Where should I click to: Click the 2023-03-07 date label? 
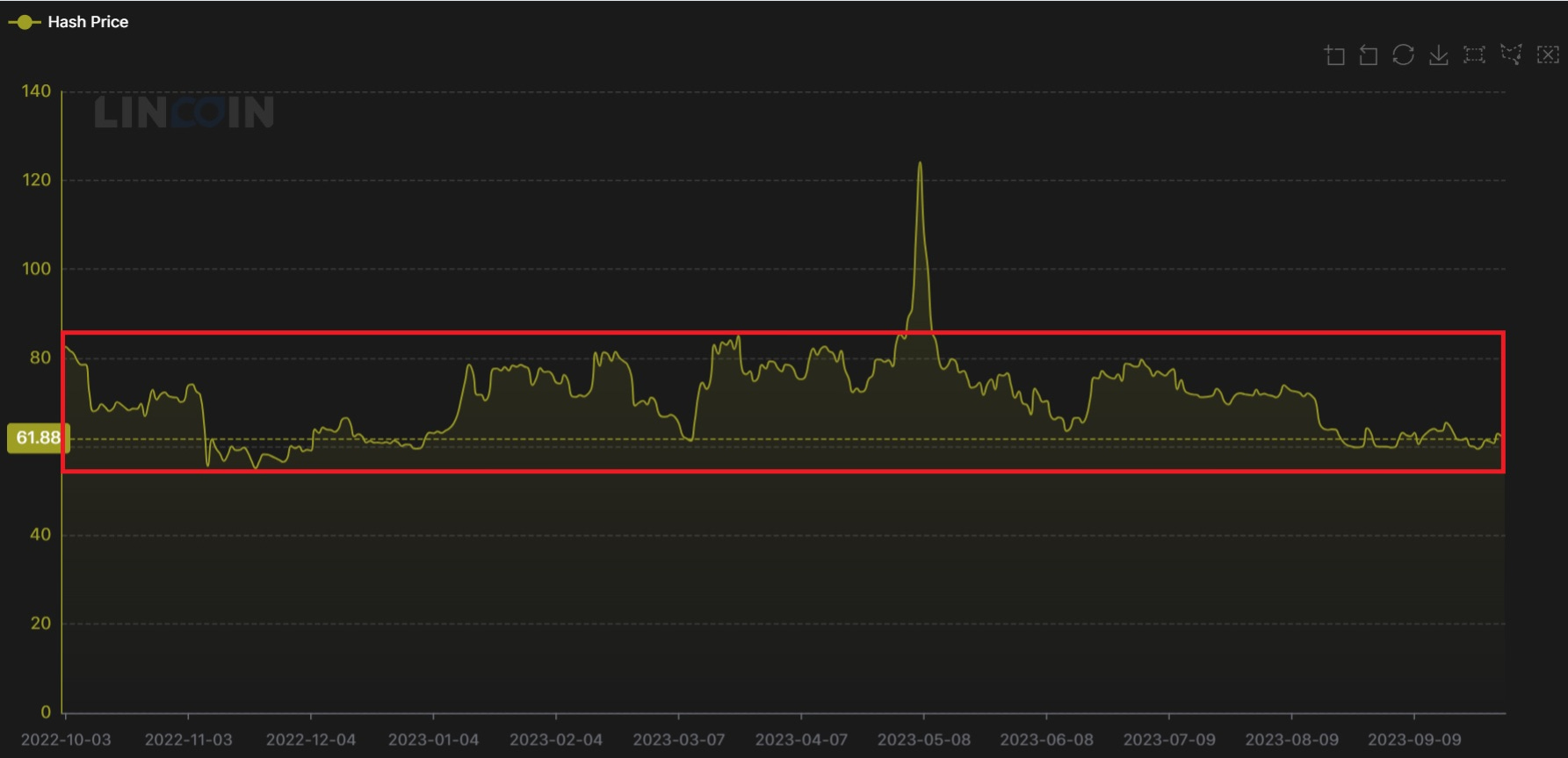tap(679, 740)
